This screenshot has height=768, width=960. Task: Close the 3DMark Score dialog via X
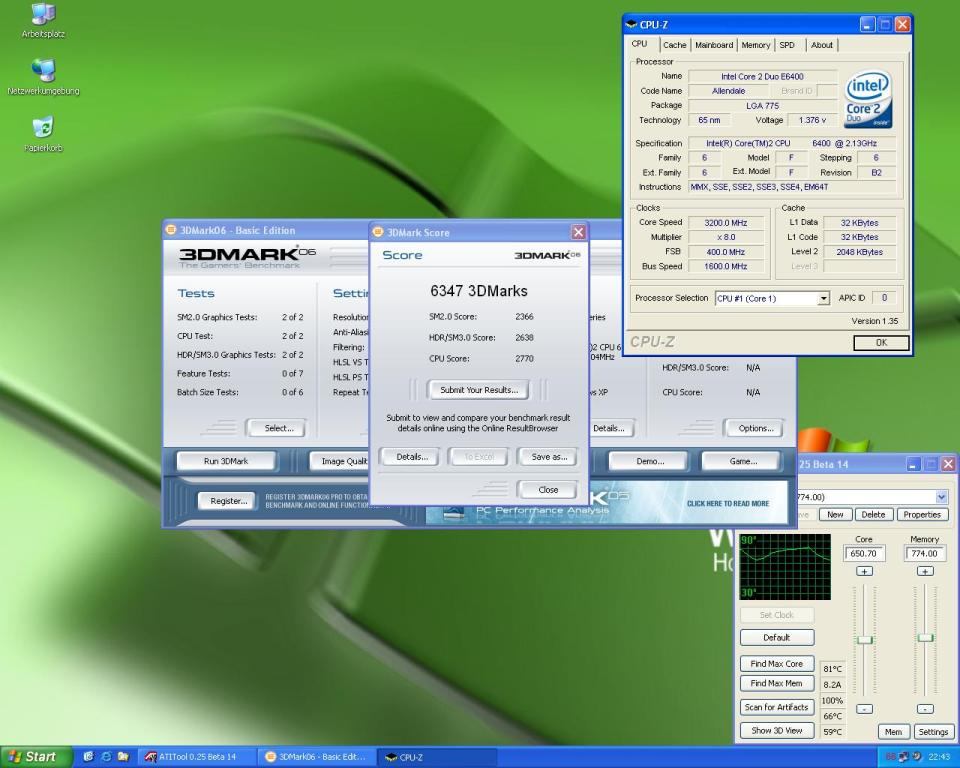point(578,232)
